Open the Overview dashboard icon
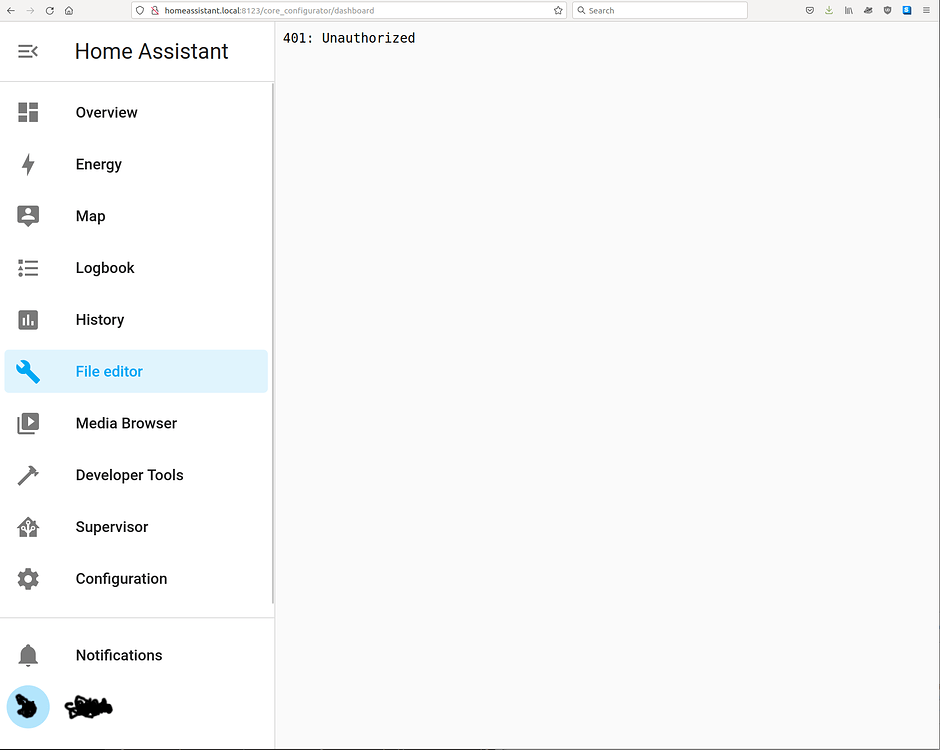Image resolution: width=940 pixels, height=750 pixels. [27, 112]
